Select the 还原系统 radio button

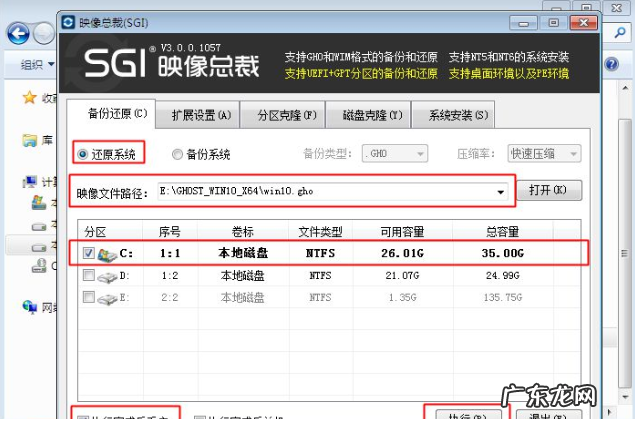pos(82,154)
